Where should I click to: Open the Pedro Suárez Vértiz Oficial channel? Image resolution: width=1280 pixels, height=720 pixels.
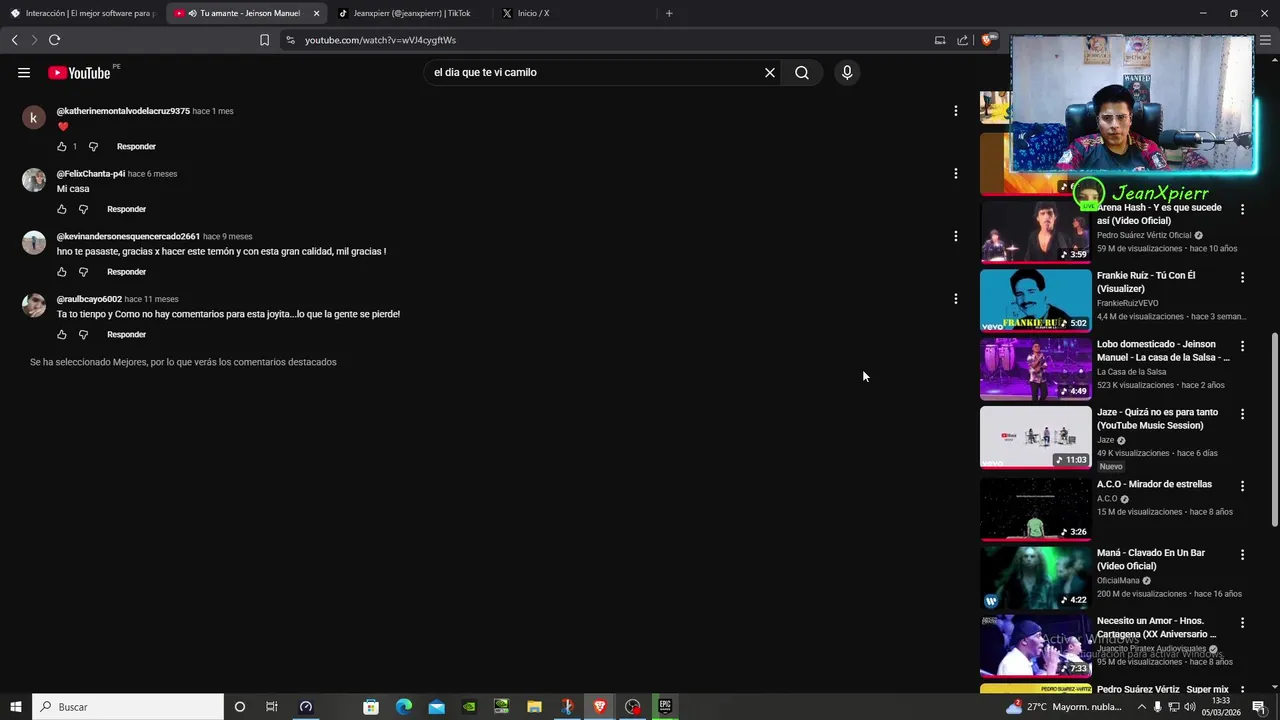[x=1144, y=235]
